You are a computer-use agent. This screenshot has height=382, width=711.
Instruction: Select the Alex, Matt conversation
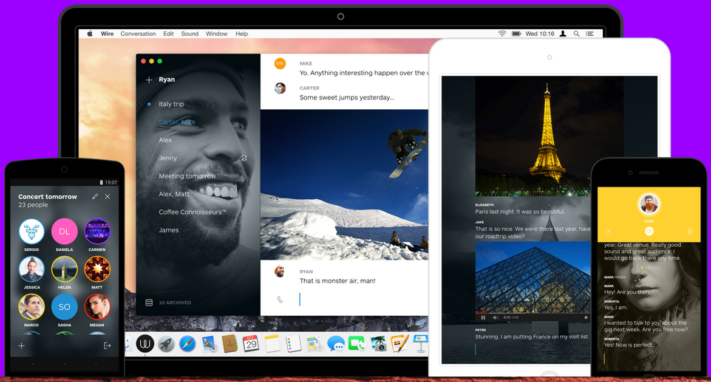174,194
